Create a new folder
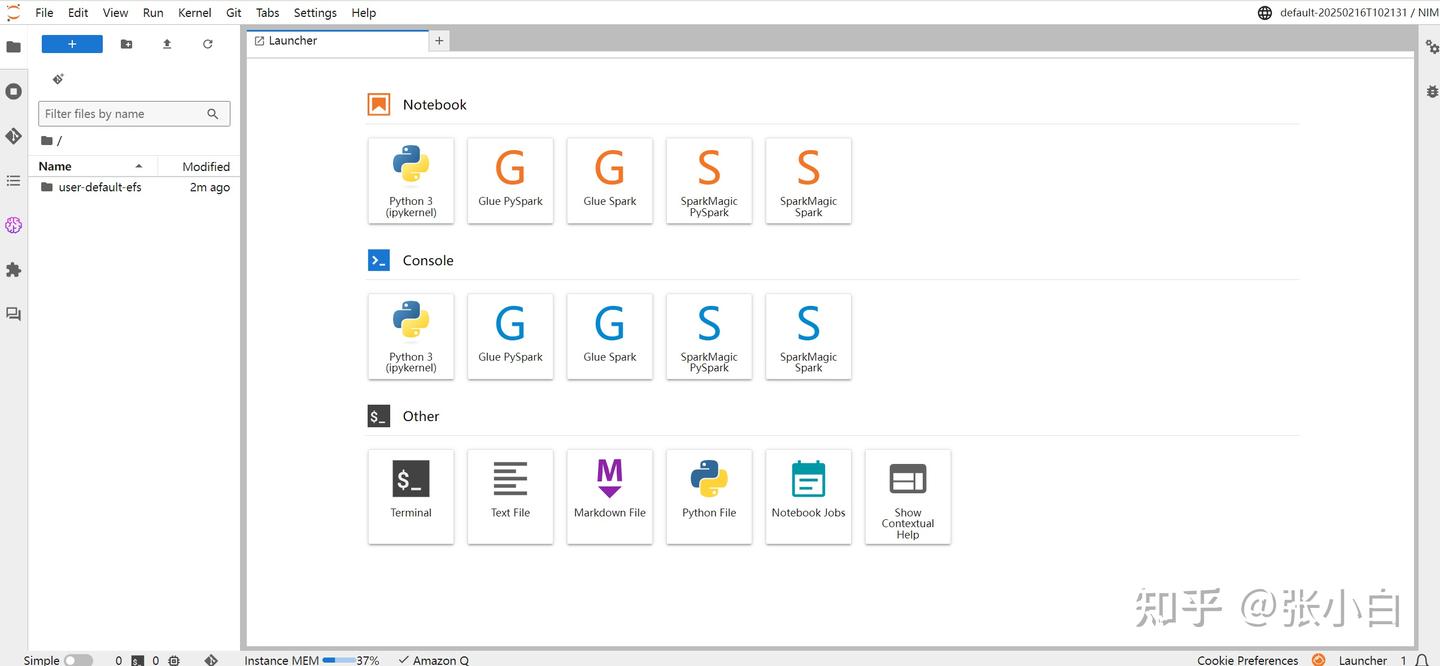The width and height of the screenshot is (1440, 666). [126, 44]
